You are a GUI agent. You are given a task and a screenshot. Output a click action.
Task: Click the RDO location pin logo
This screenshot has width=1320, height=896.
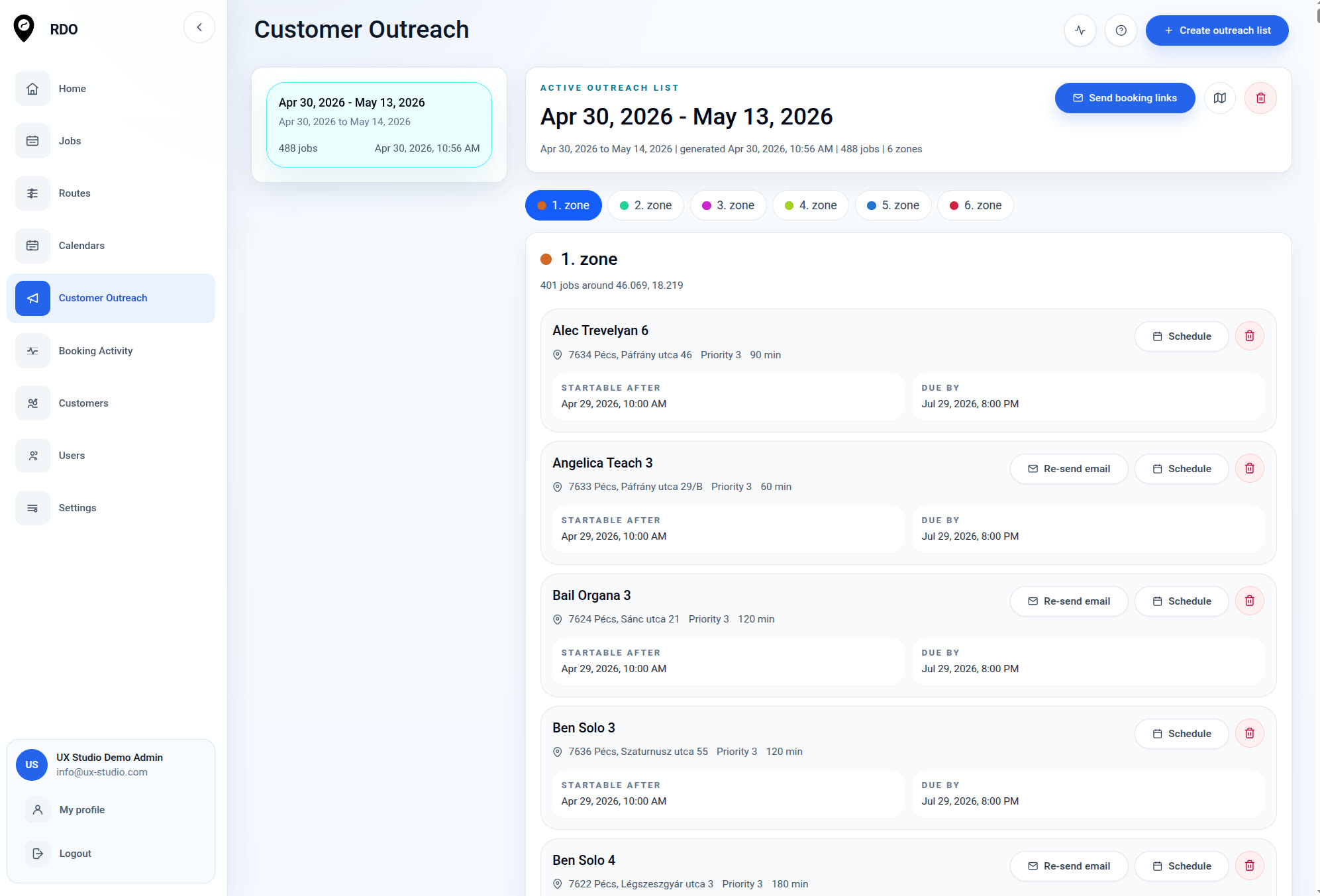pyautogui.click(x=25, y=28)
